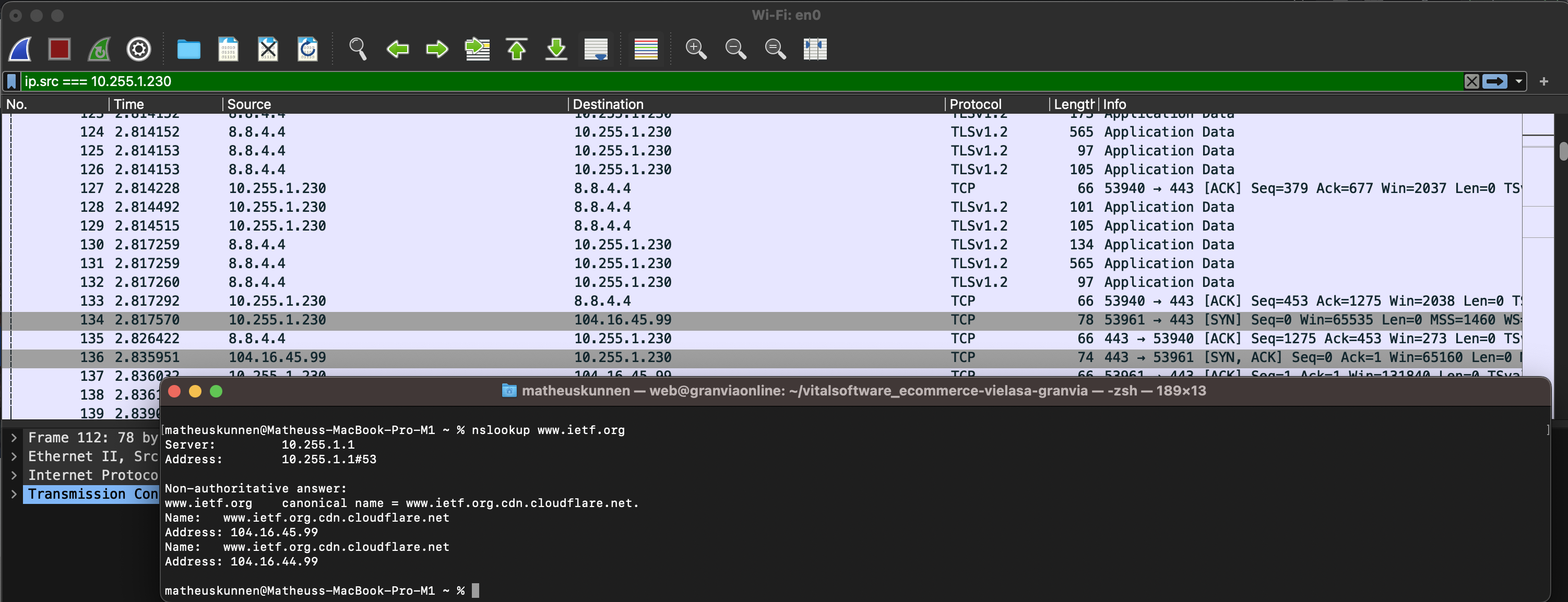Image resolution: width=1568 pixels, height=602 pixels.
Task: Sort packets by the Protocol column
Action: pyautogui.click(x=975, y=104)
